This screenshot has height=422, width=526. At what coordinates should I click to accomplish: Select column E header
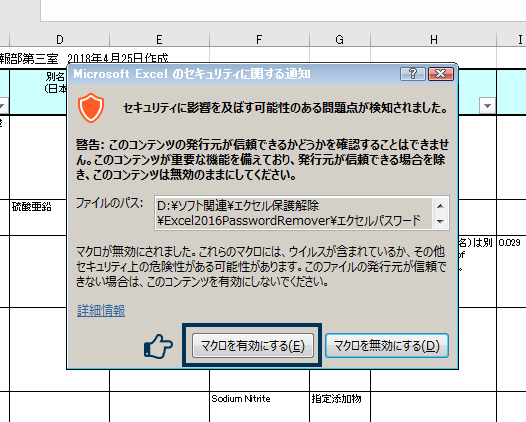(159, 40)
